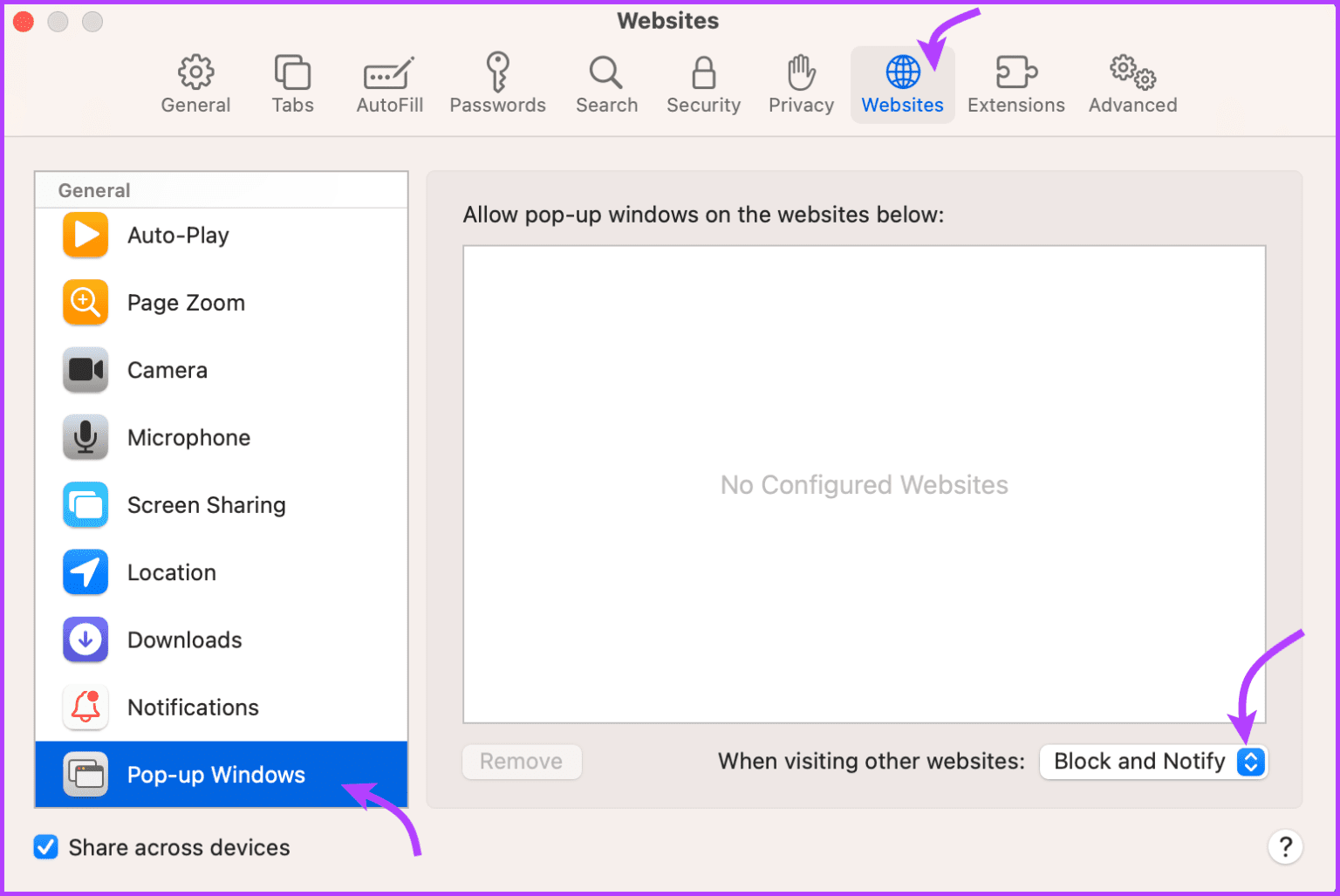Screen dimensions: 1340x896
Task: Select the Microphone icon
Action: click(x=85, y=437)
